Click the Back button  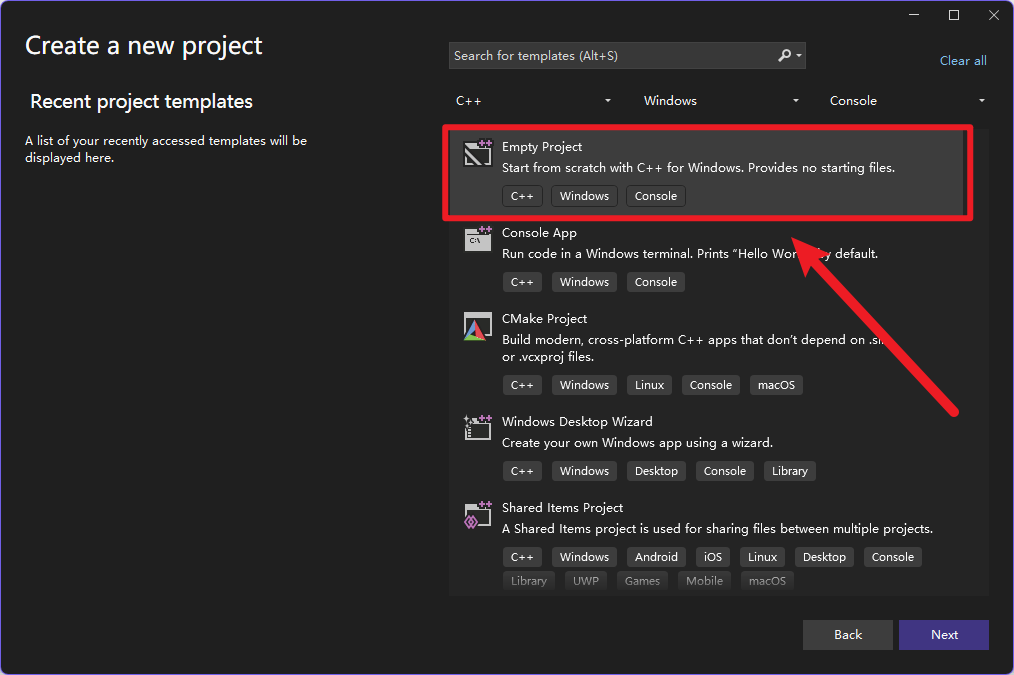(847, 635)
